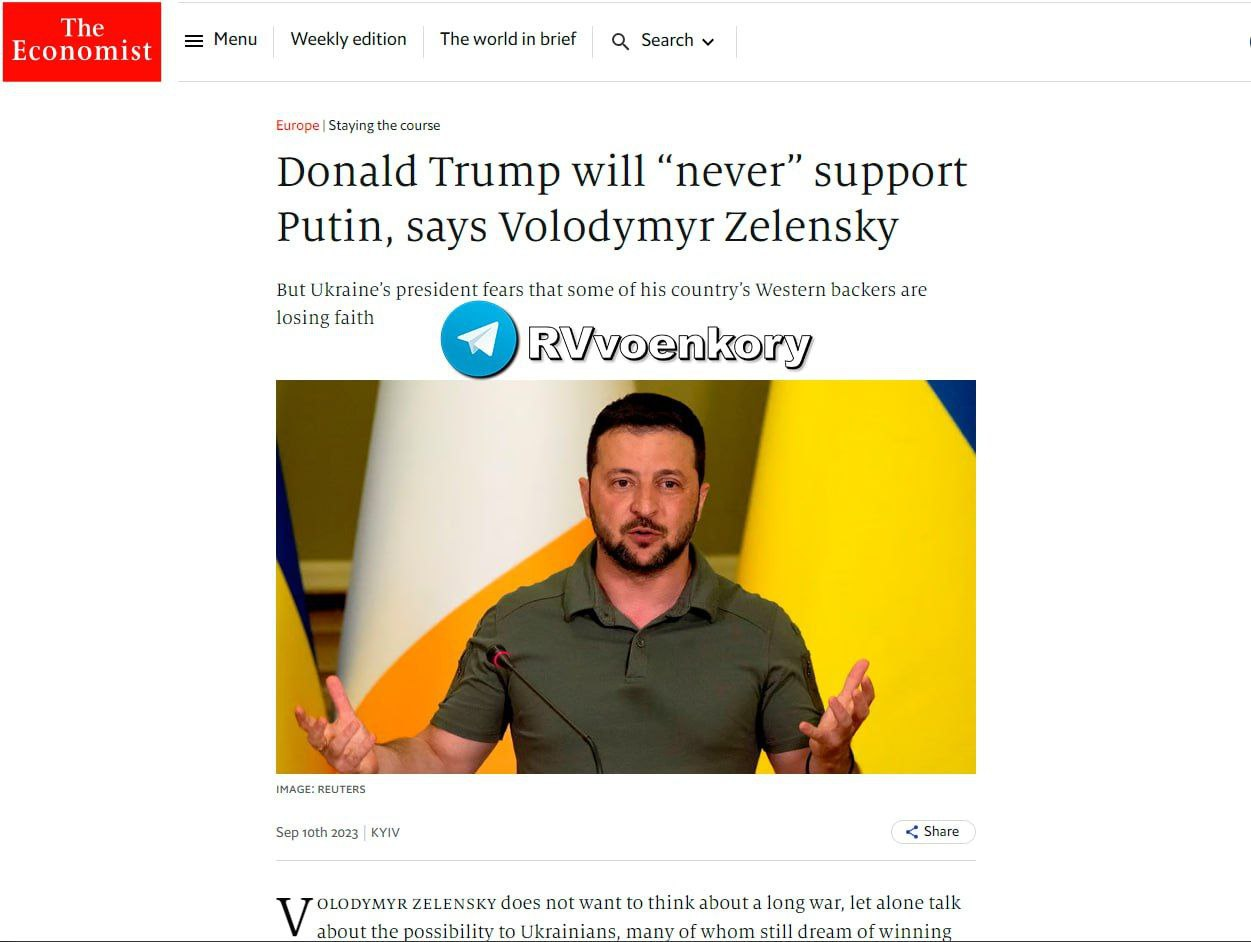Open the Zelensky article photo
Image resolution: width=1251 pixels, height=942 pixels.
click(x=626, y=577)
